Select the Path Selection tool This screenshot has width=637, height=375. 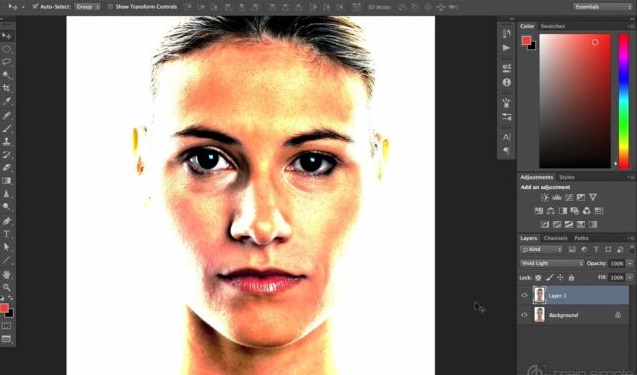(x=6, y=247)
